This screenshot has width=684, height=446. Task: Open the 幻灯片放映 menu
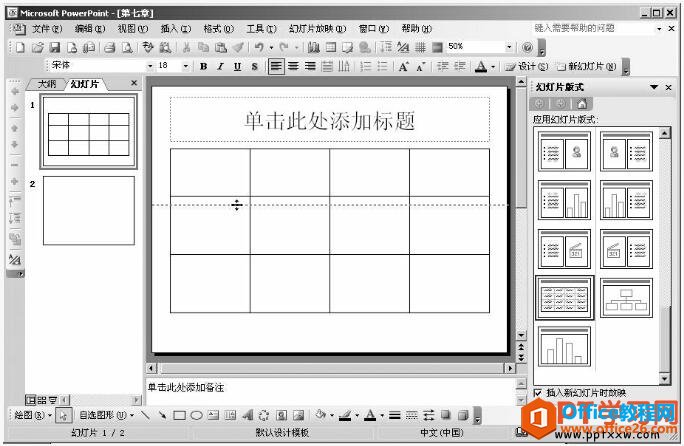(x=317, y=29)
